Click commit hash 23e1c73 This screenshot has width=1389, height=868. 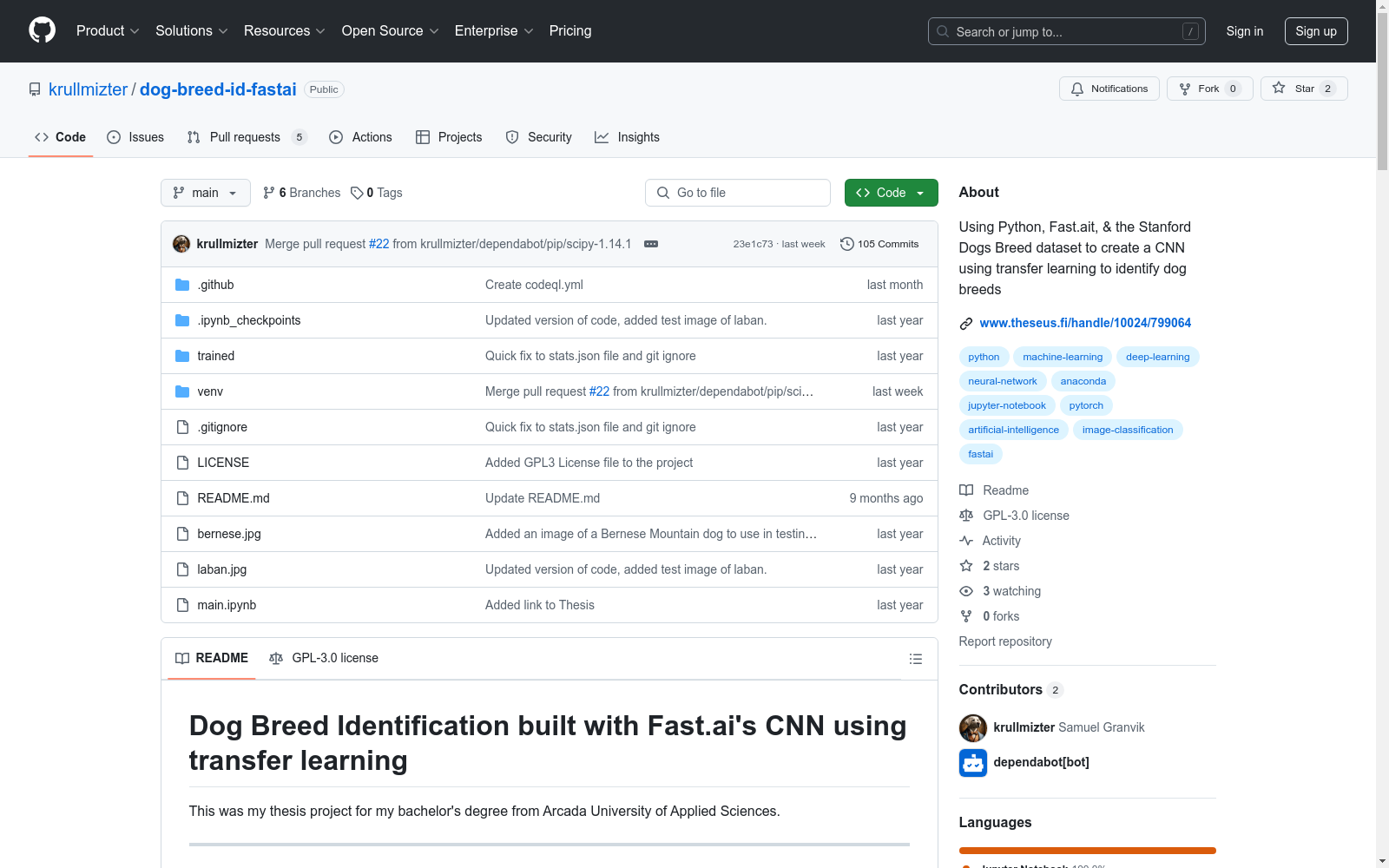coord(753,244)
